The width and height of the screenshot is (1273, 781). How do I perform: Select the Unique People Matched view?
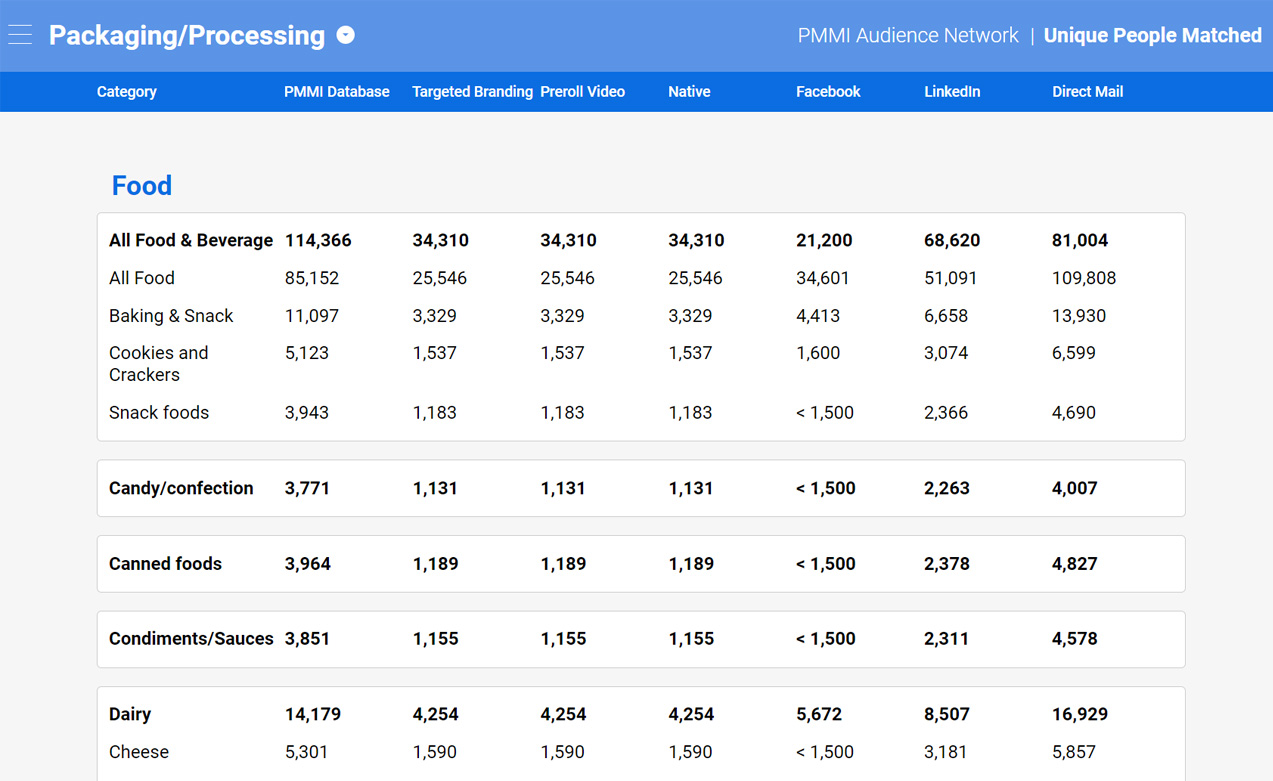[1152, 36]
